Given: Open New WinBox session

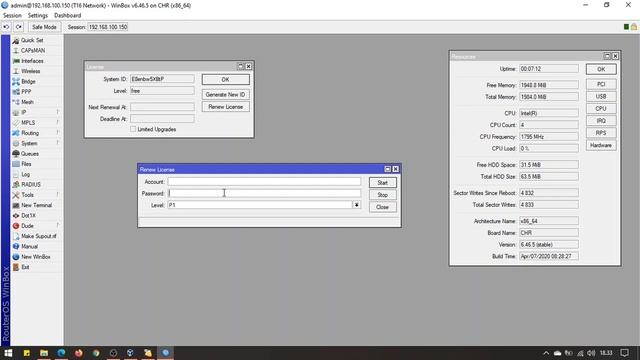Looking at the screenshot, I should (x=36, y=257).
